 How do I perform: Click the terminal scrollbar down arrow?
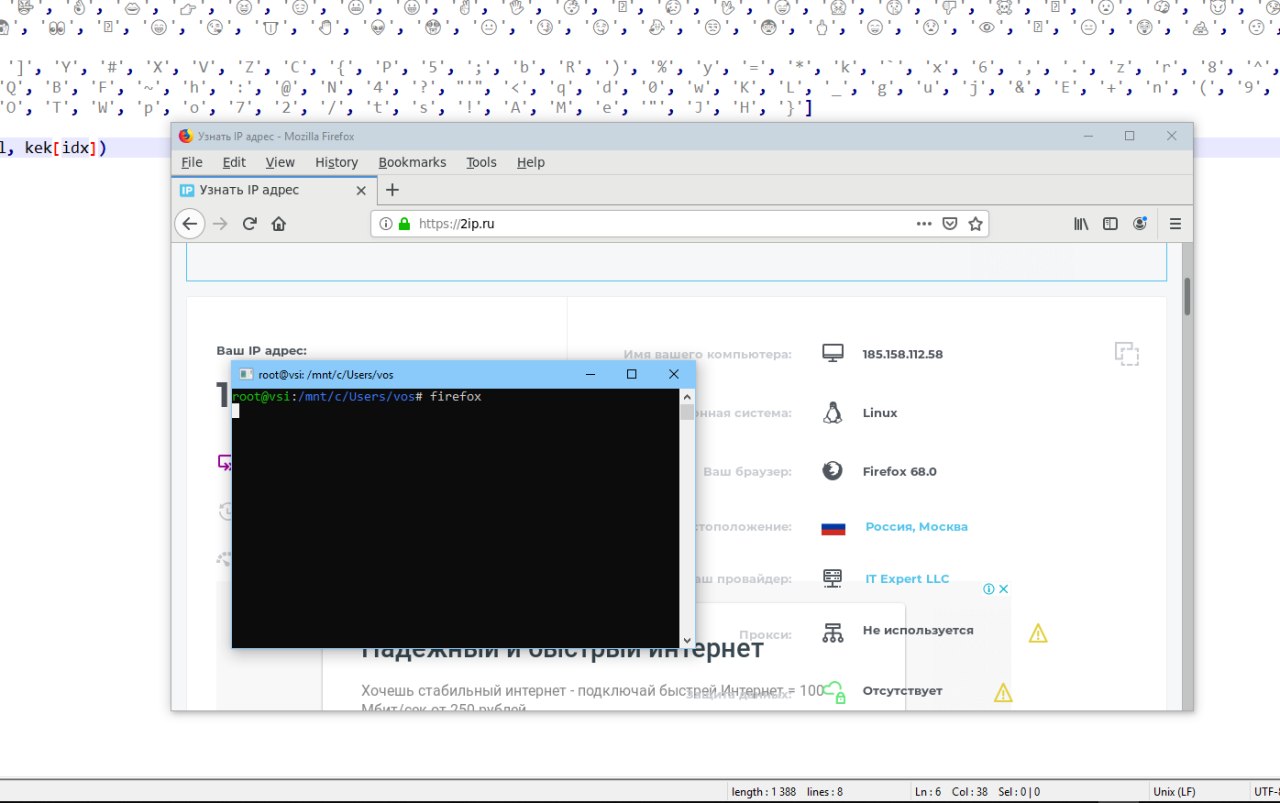pyautogui.click(x=687, y=640)
